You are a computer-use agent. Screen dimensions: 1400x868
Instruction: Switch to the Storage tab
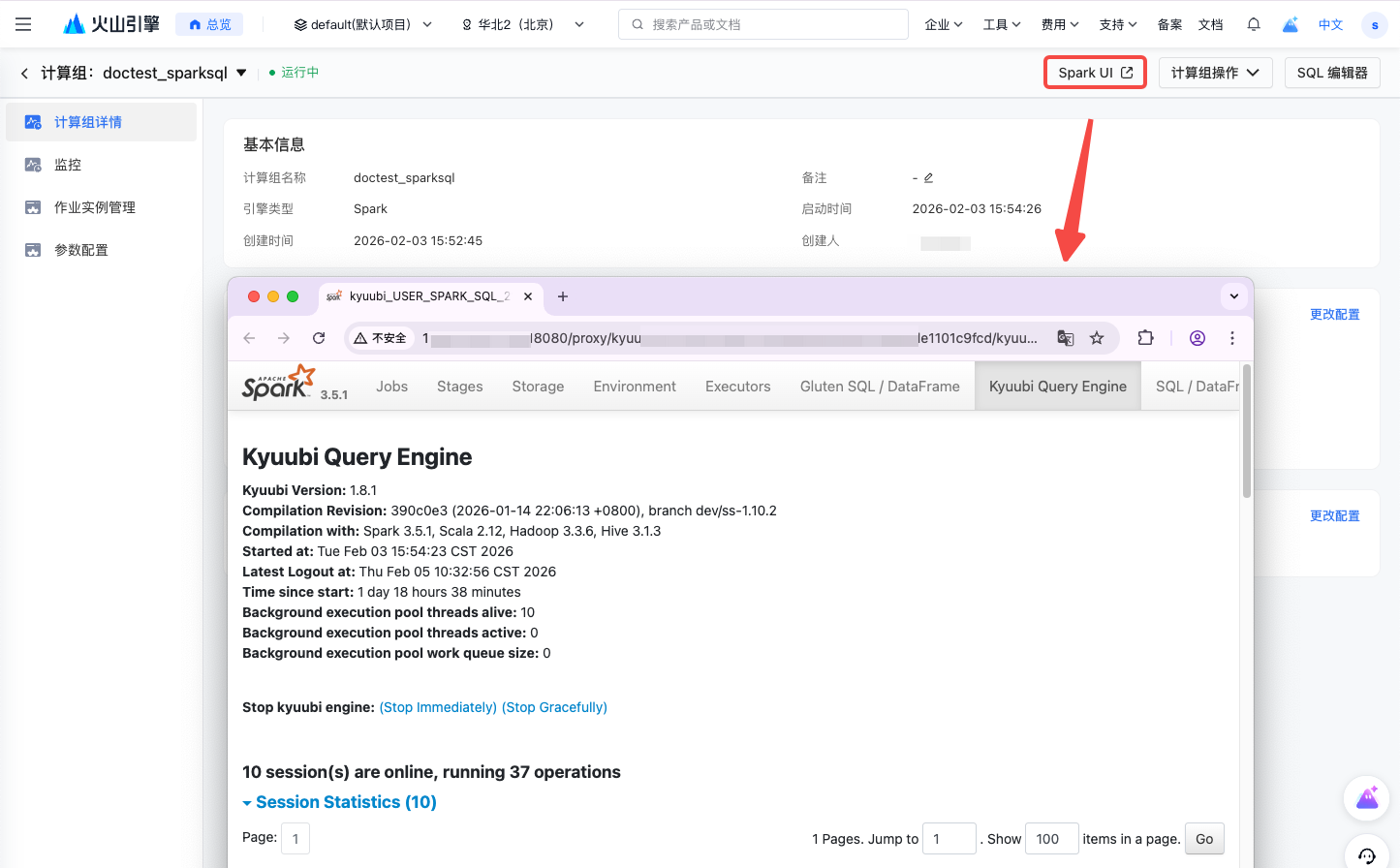538,386
